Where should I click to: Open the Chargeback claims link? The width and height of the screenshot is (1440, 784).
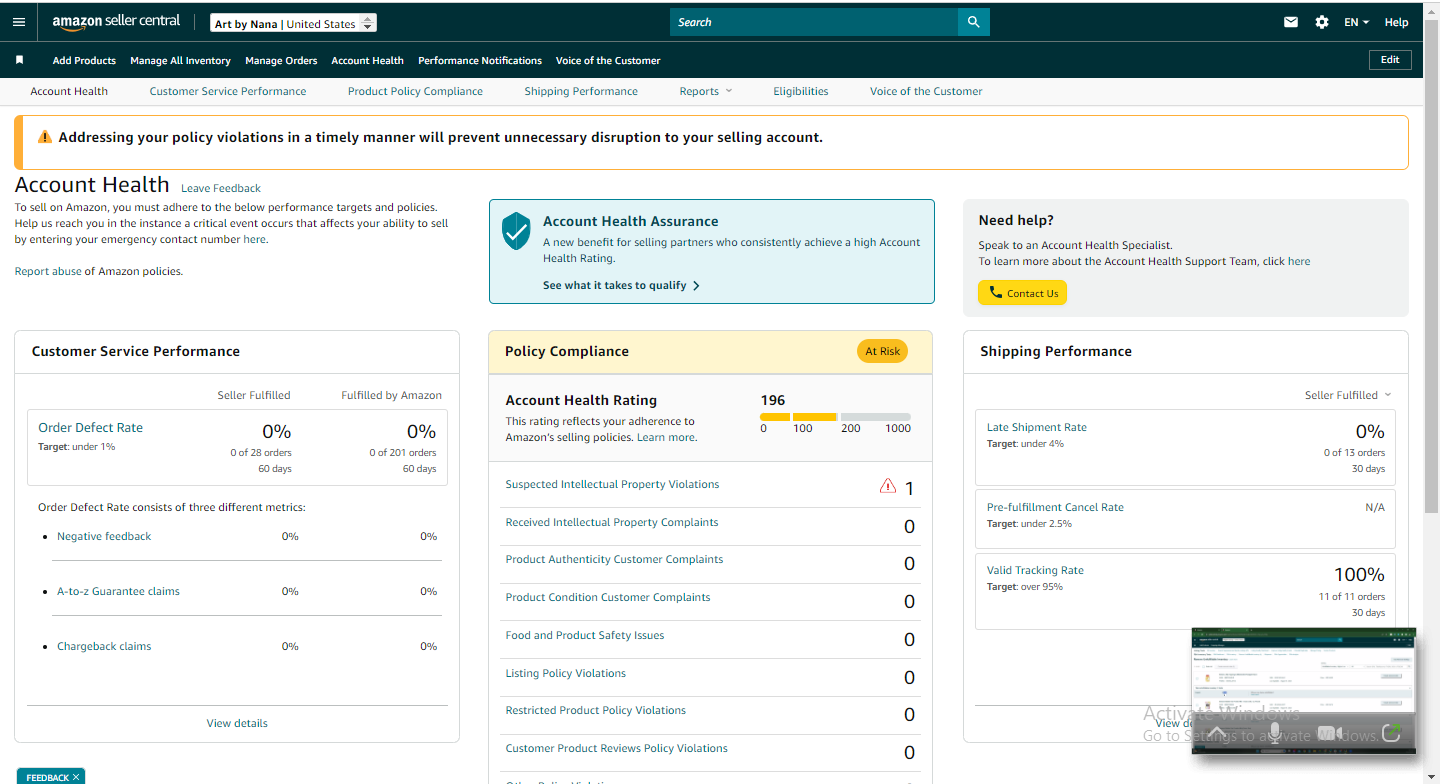[x=104, y=646]
